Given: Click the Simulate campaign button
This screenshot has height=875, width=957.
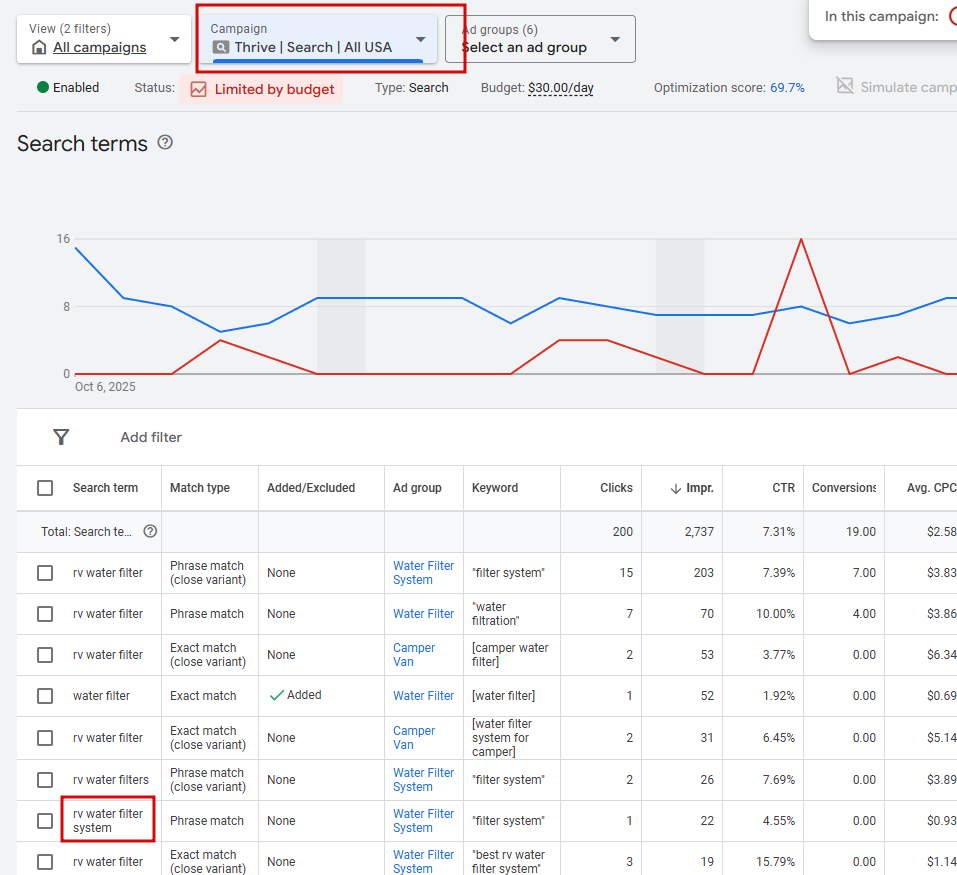Looking at the screenshot, I should coord(896,87).
